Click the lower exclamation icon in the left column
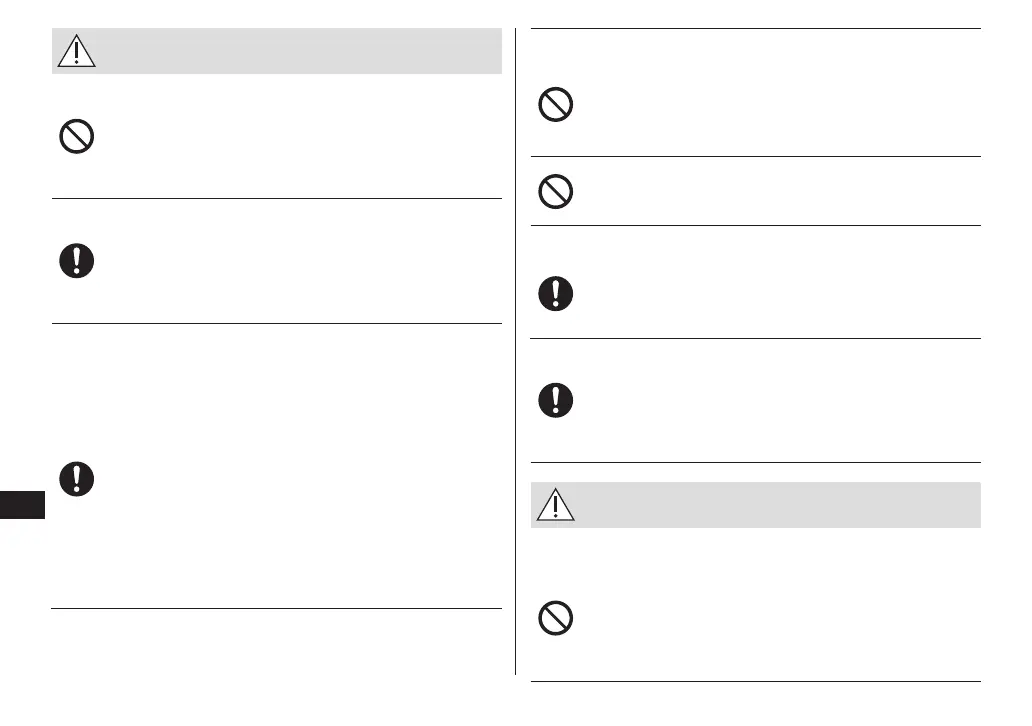The height and width of the screenshot is (726, 1032). [x=77, y=478]
